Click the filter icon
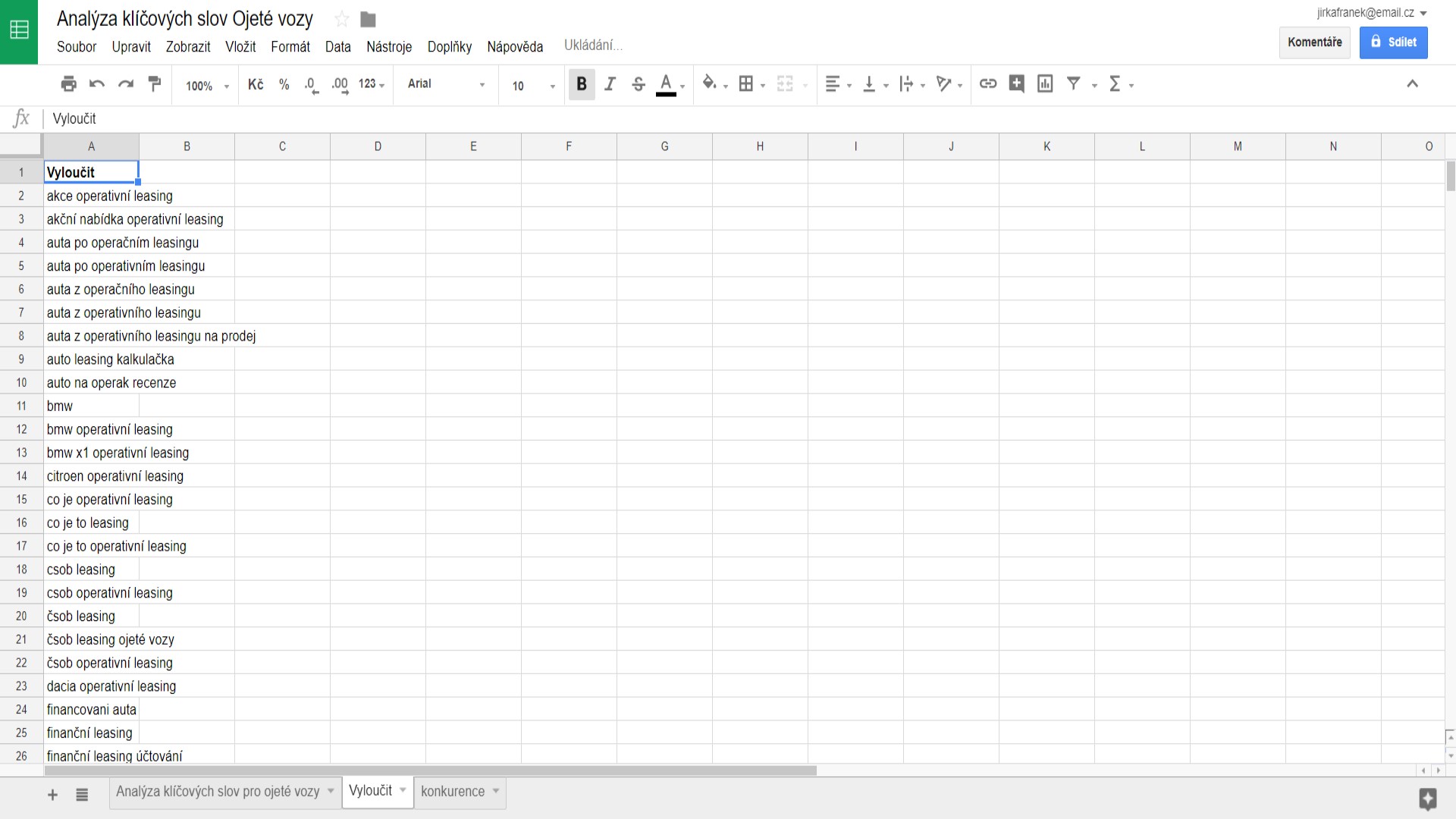Image resolution: width=1456 pixels, height=819 pixels. click(1074, 83)
